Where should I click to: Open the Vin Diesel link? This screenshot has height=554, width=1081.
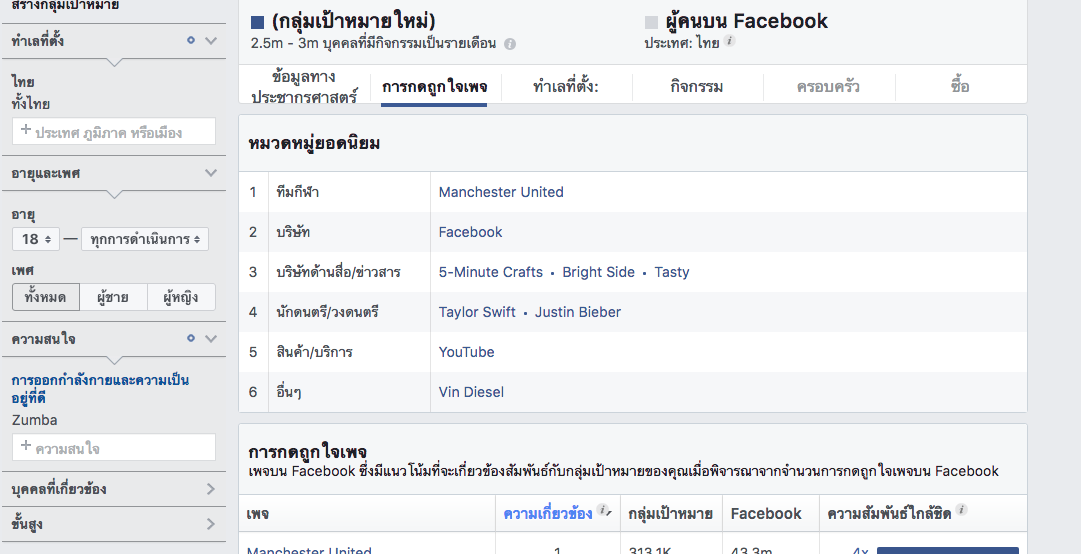[472, 392]
